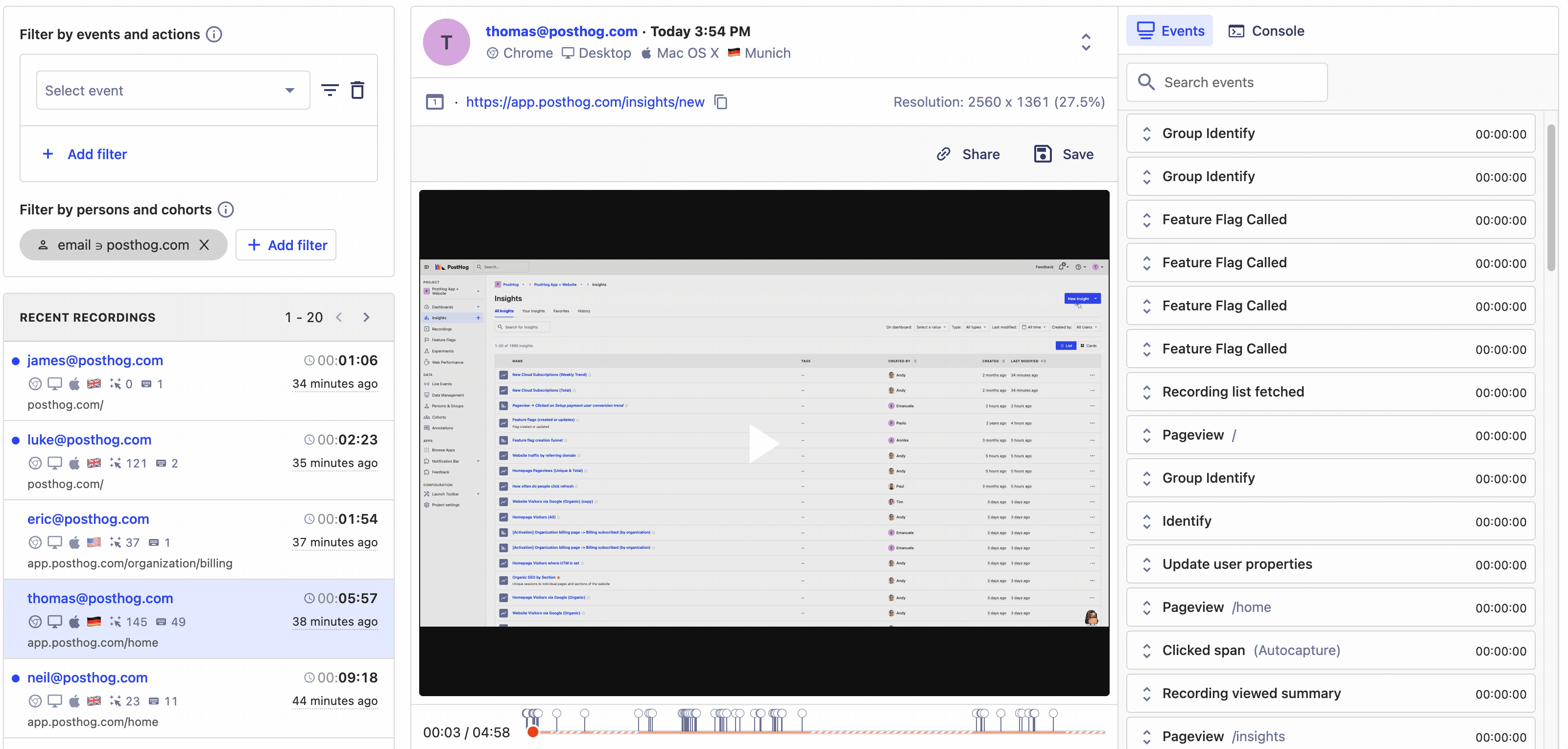
Task: Click the 34 minutes ago timestamp
Action: [x=335, y=383]
